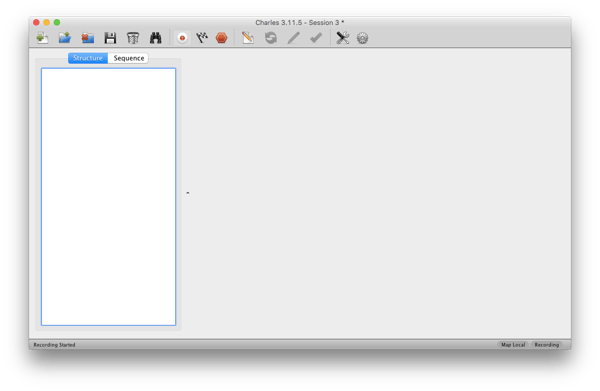Click the Charles 3.11.5 - Session 3 window title
This screenshot has height=391, width=600.
tap(300, 23)
